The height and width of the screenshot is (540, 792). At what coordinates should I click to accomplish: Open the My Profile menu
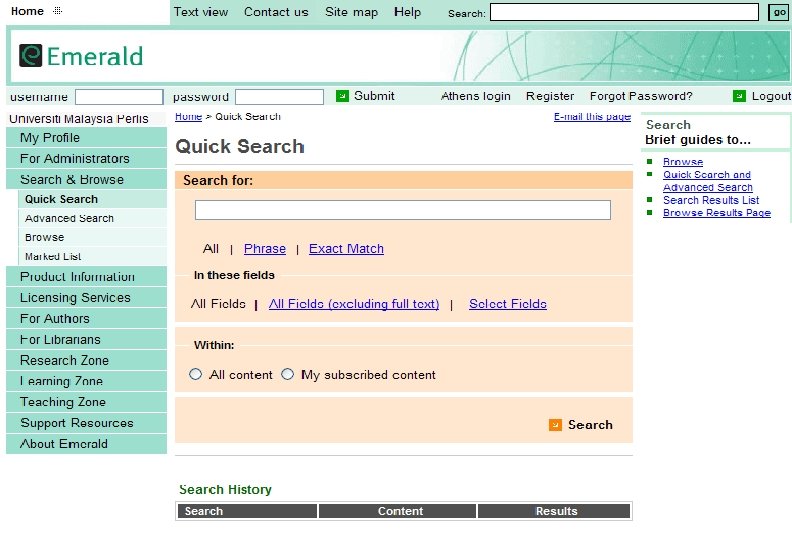(x=86, y=137)
